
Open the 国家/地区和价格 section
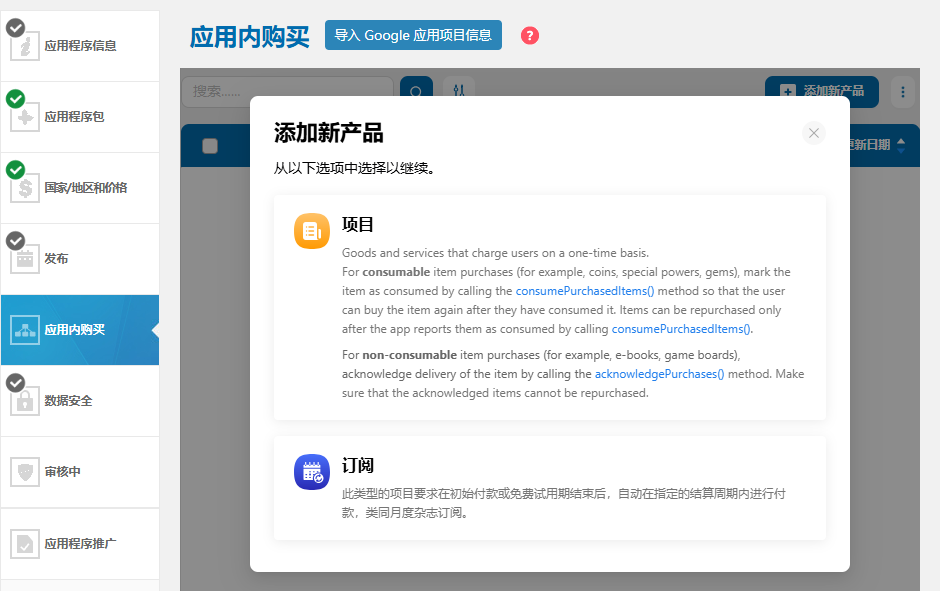point(85,188)
